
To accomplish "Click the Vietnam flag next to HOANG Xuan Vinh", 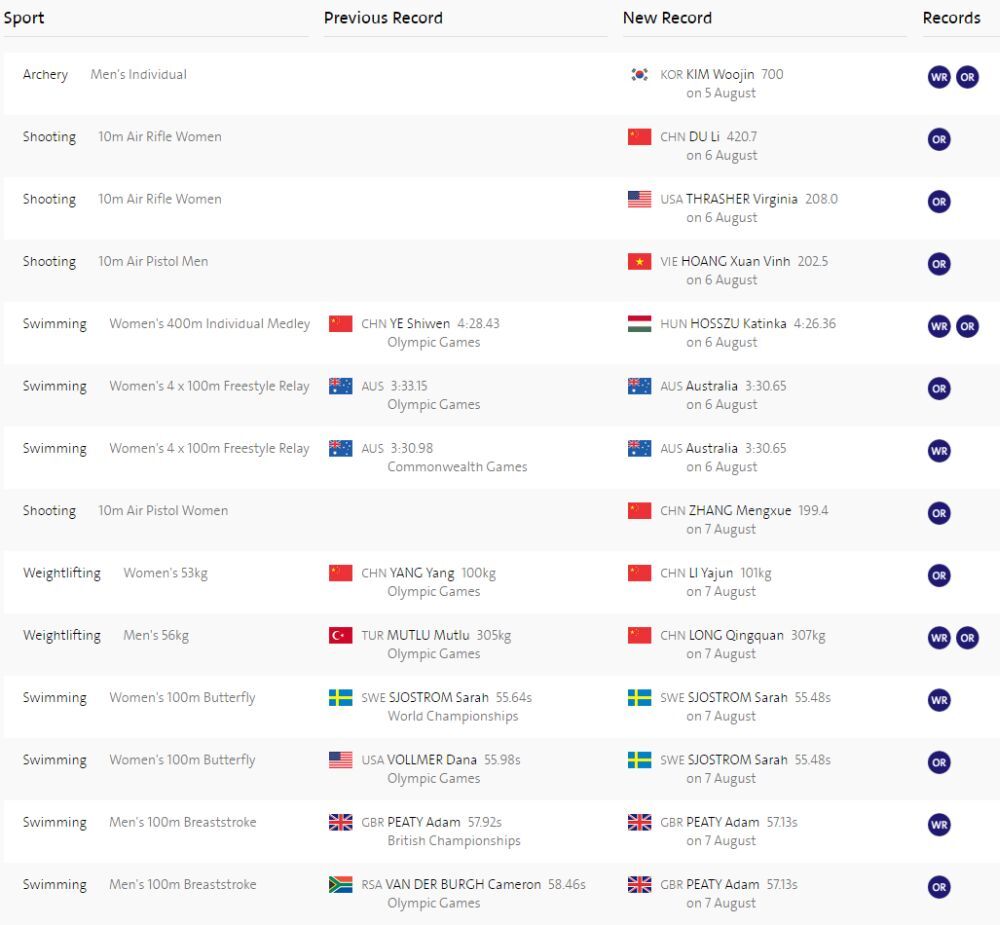I will pyautogui.click(x=639, y=262).
